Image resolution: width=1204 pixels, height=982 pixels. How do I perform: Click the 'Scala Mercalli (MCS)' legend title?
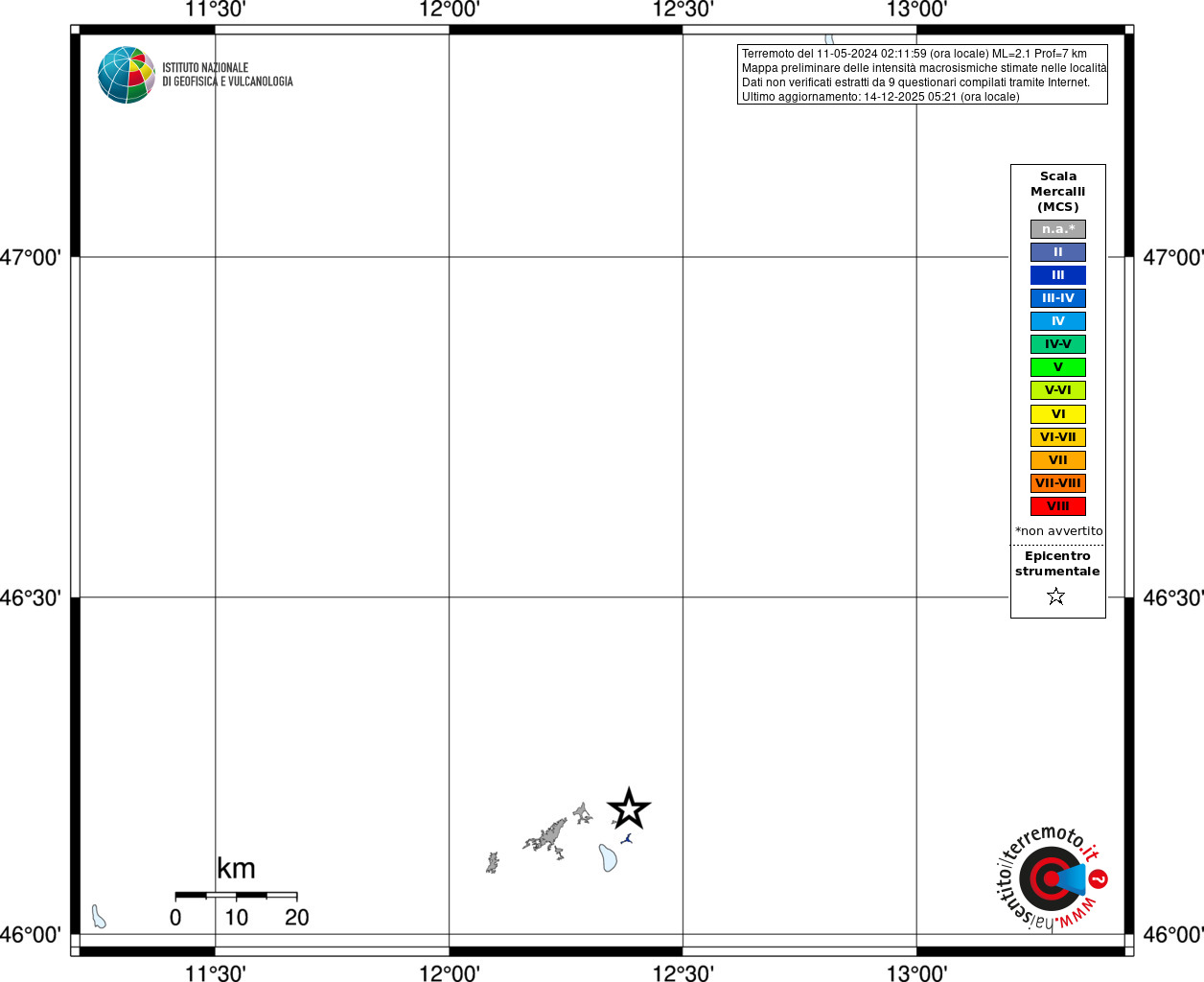(1058, 192)
